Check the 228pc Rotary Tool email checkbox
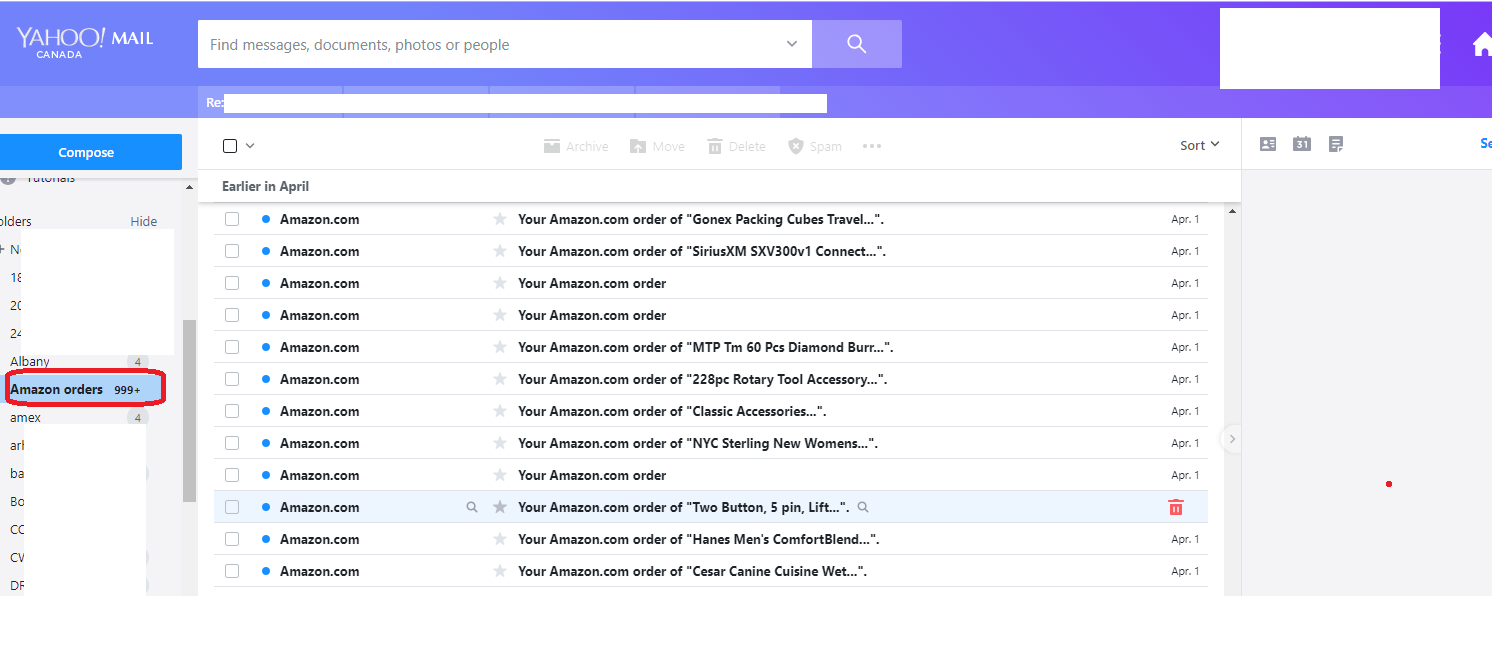 [232, 379]
